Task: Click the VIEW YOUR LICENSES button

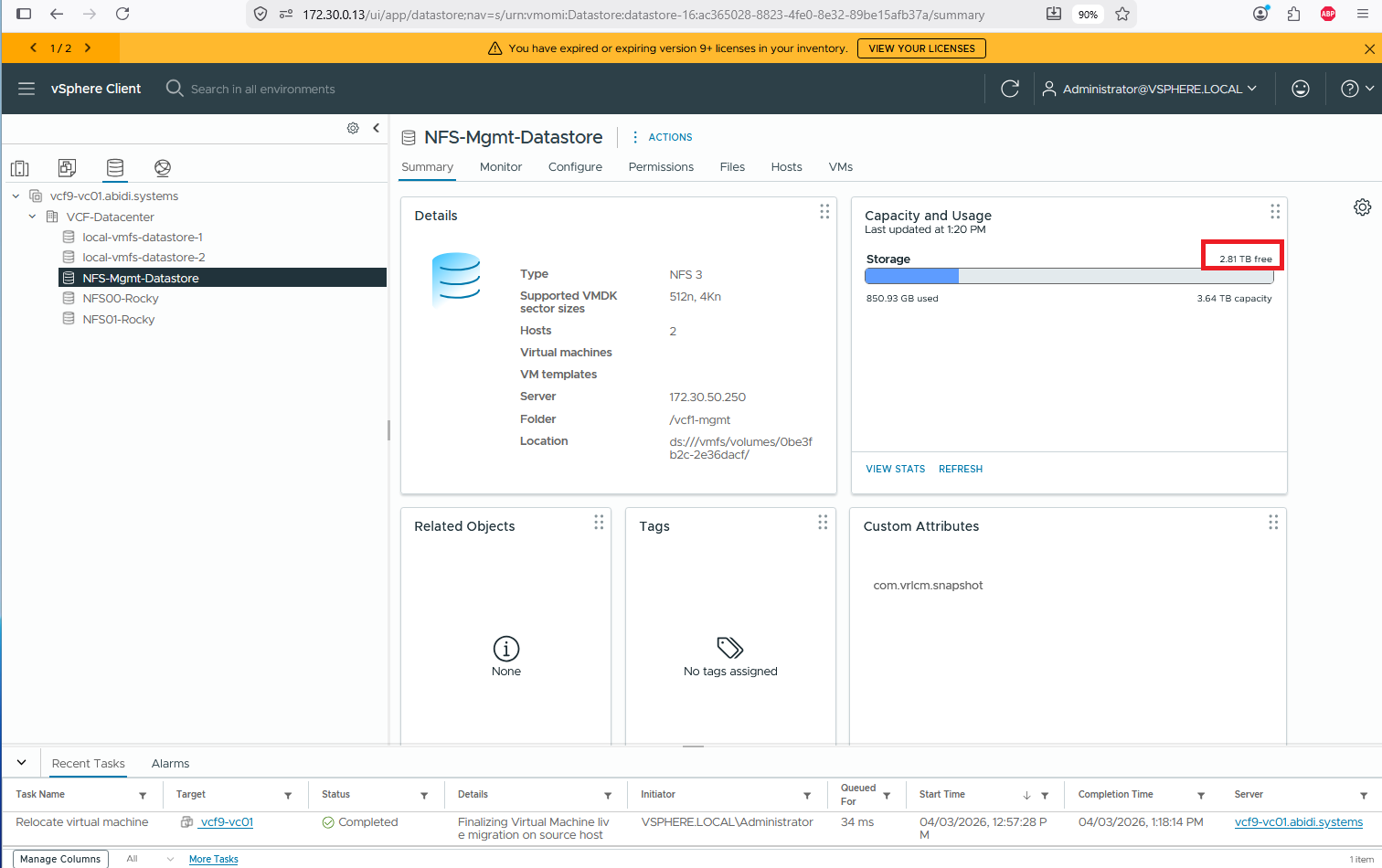Action: click(921, 48)
